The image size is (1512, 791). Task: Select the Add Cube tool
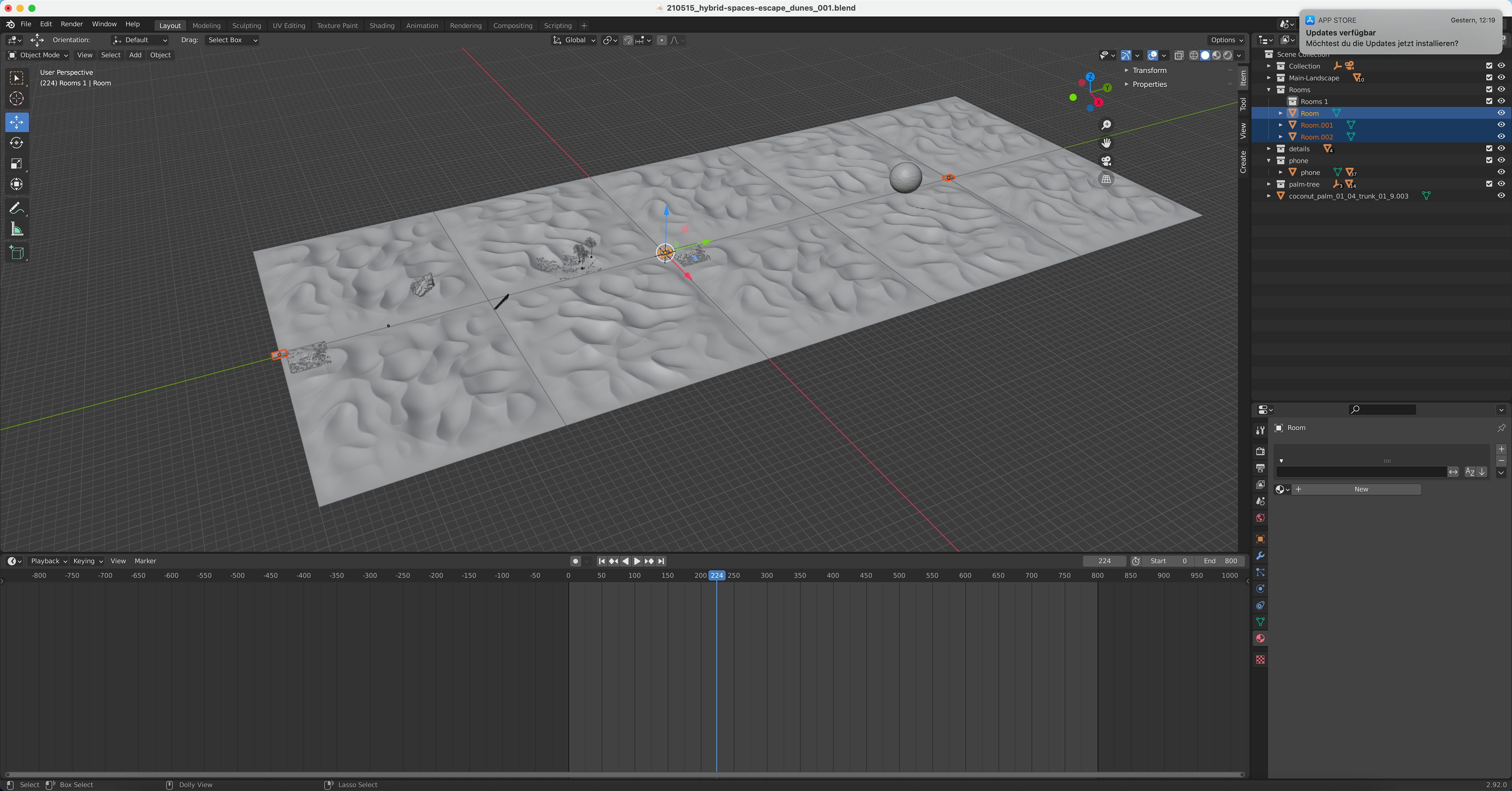17,253
